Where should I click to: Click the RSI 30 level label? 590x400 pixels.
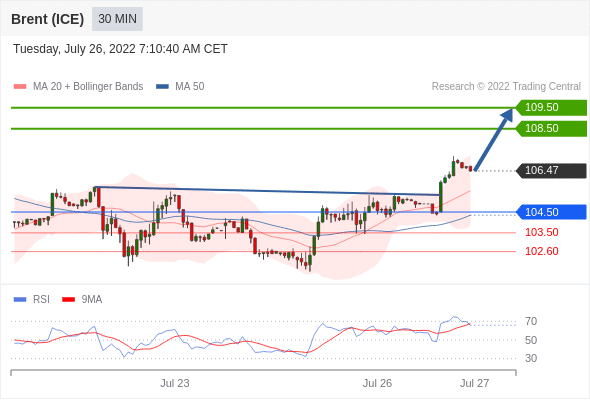531,358
